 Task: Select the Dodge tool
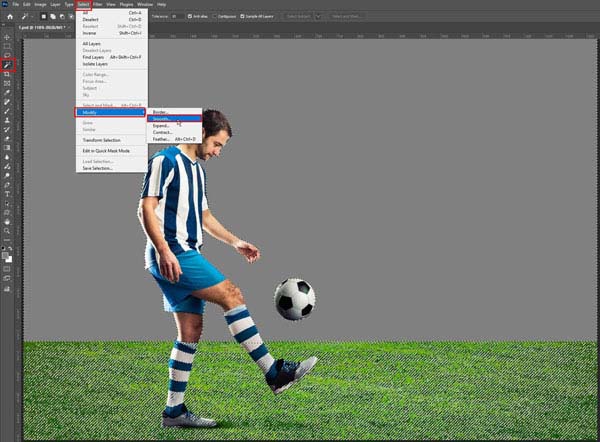point(7,176)
